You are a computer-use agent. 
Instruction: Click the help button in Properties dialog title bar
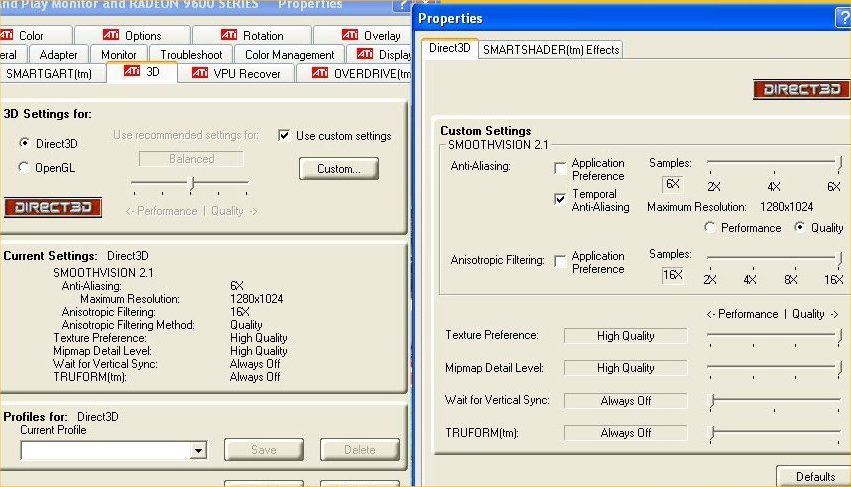tap(843, 18)
